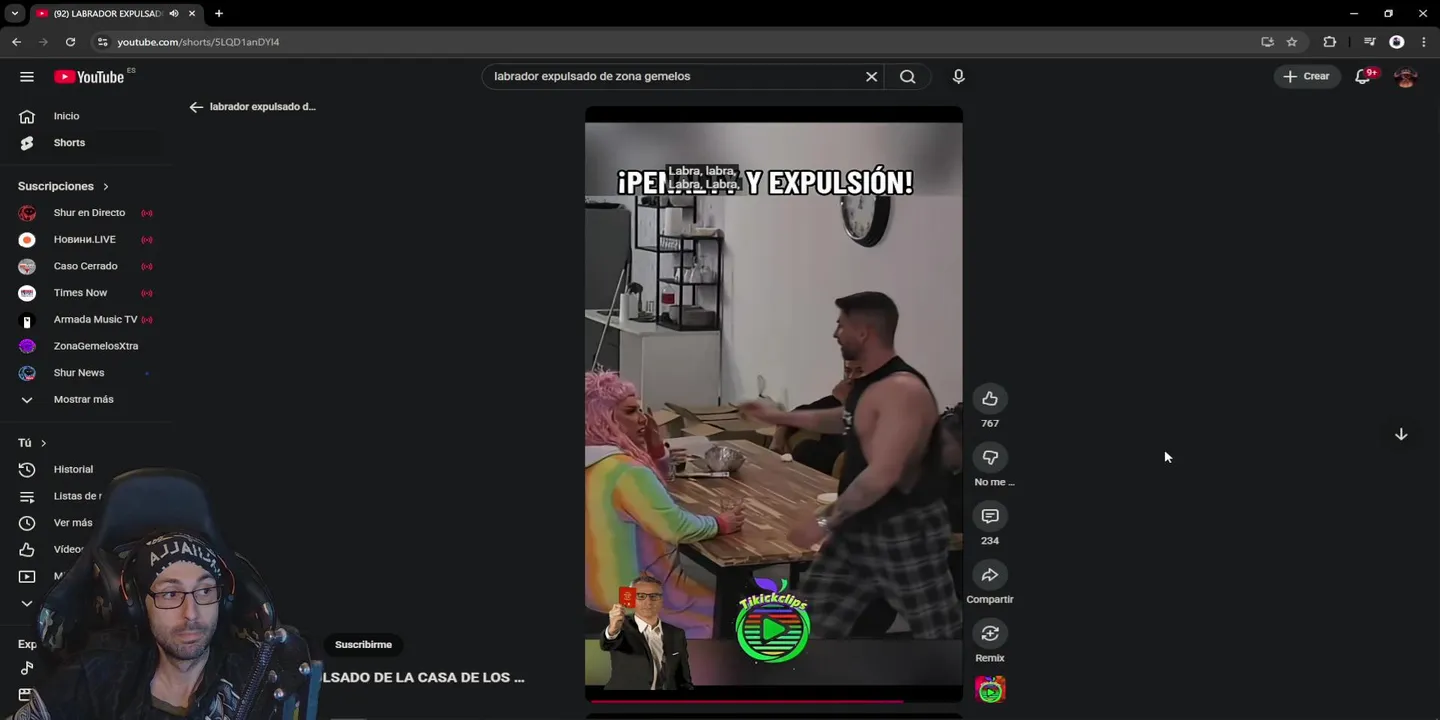This screenshot has height=720, width=1440.
Task: Install app icon in address bar
Action: click(x=1267, y=42)
